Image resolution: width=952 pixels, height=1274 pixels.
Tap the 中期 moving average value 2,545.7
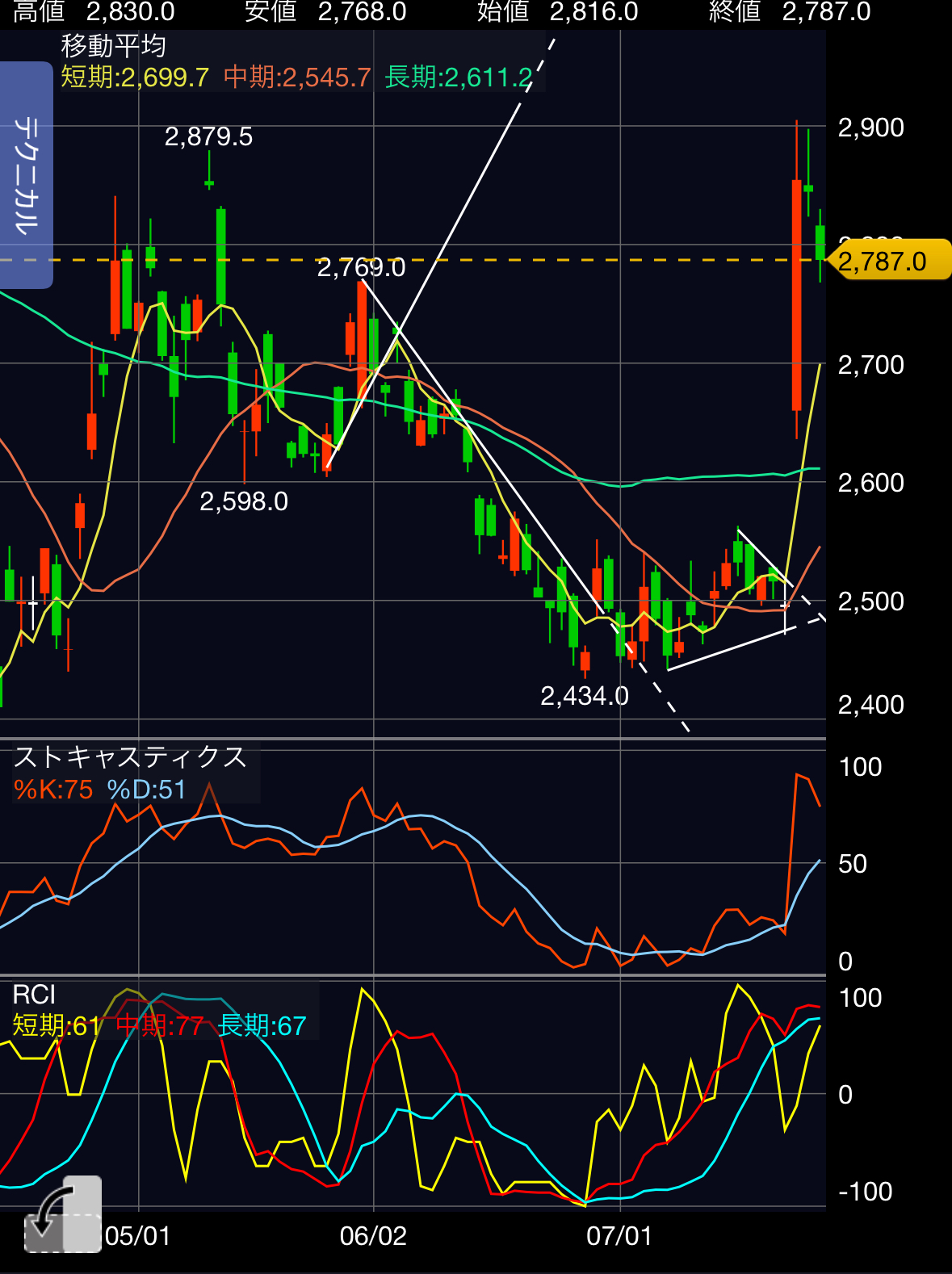tap(297, 78)
